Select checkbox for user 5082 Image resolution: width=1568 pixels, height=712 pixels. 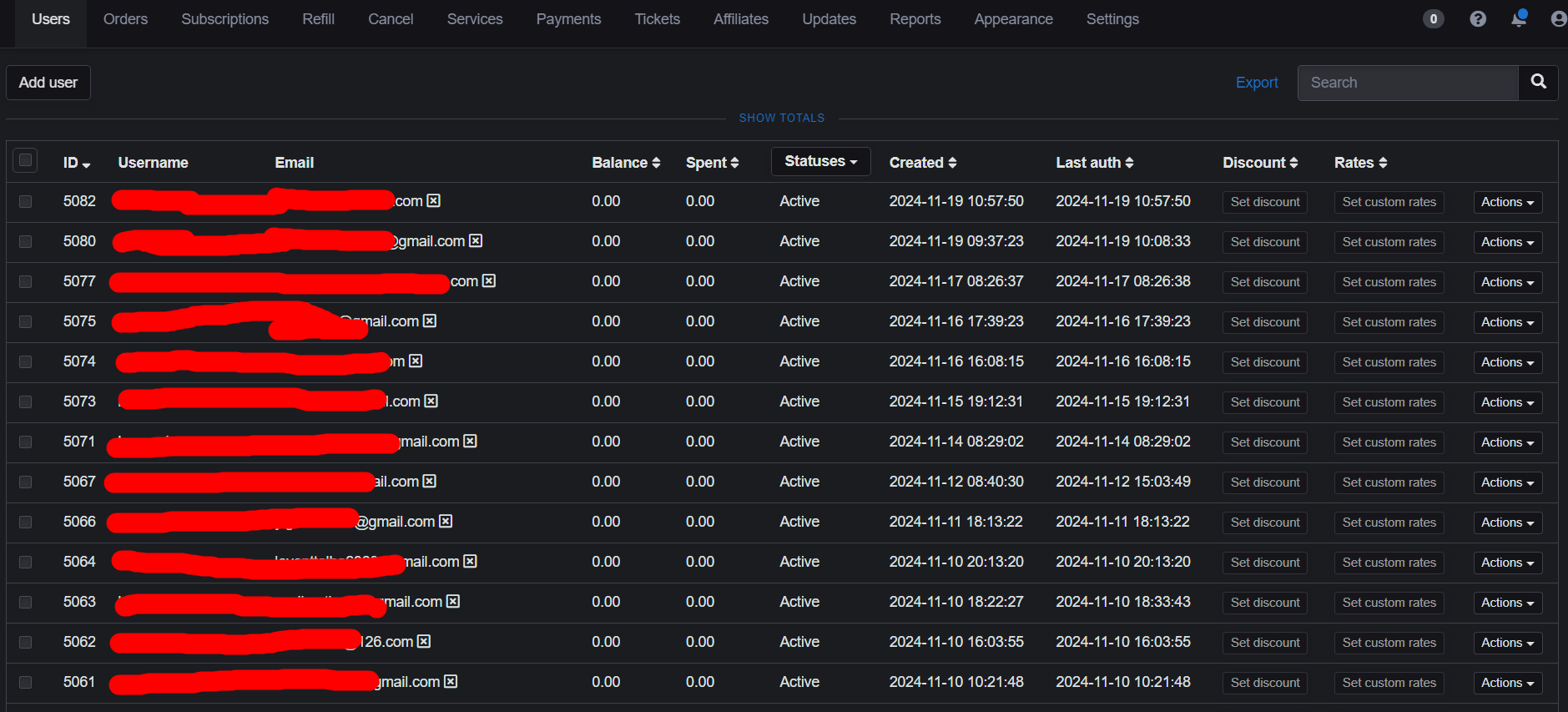pyautogui.click(x=26, y=201)
